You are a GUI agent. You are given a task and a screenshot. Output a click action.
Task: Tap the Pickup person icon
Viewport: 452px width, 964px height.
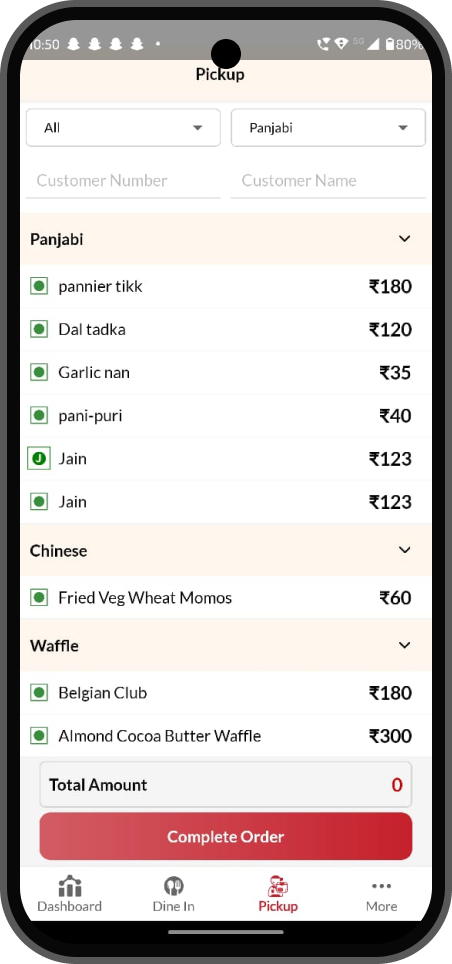coord(278,886)
